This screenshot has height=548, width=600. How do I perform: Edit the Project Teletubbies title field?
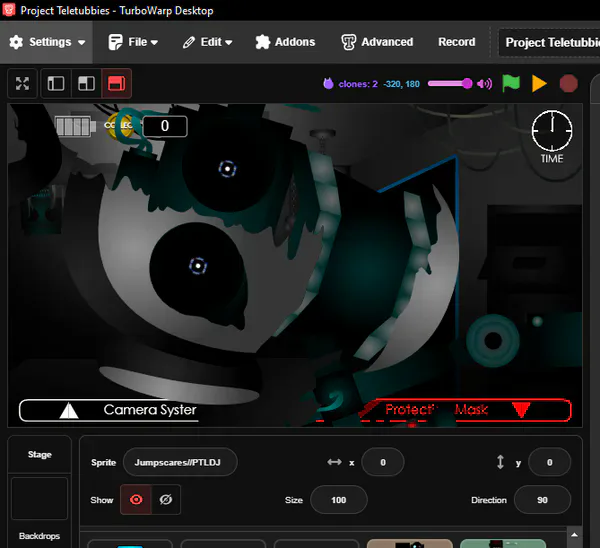pos(549,42)
